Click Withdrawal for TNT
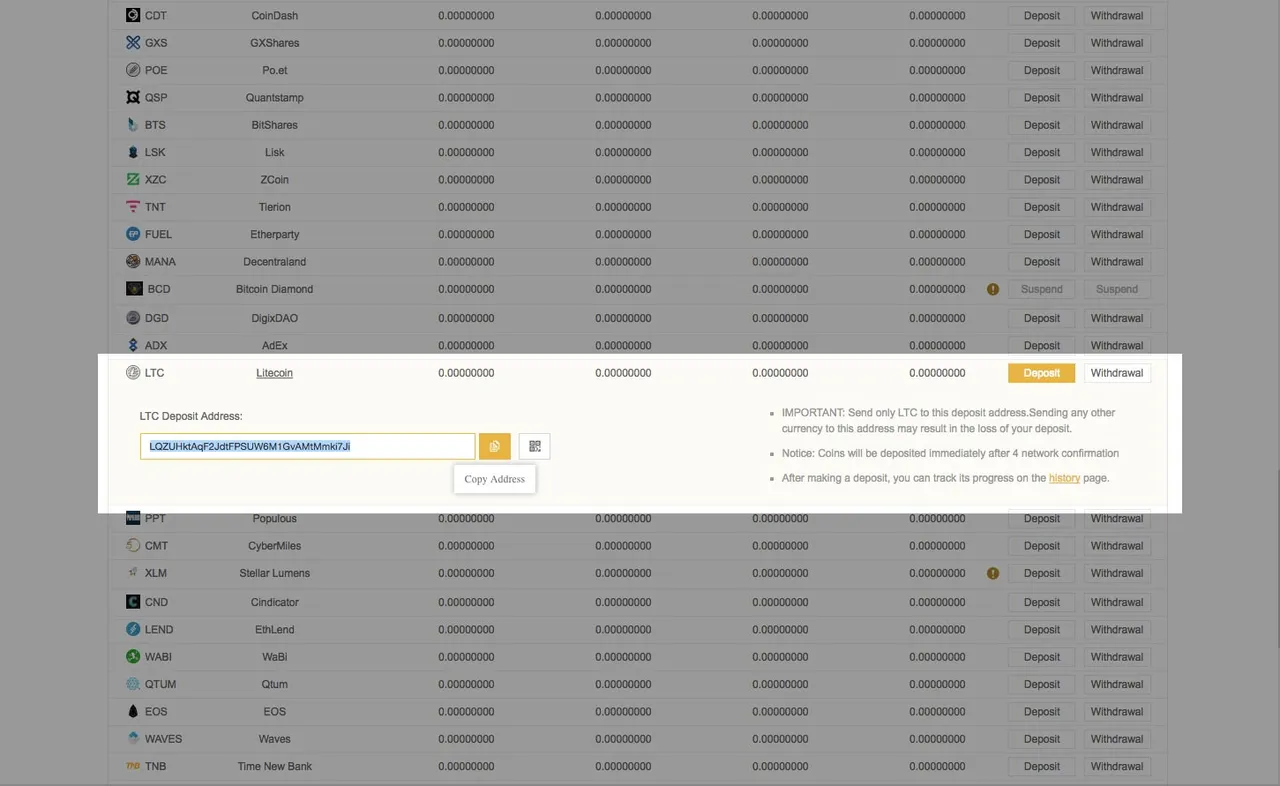Viewport: 1280px width, 786px height. point(1117,207)
